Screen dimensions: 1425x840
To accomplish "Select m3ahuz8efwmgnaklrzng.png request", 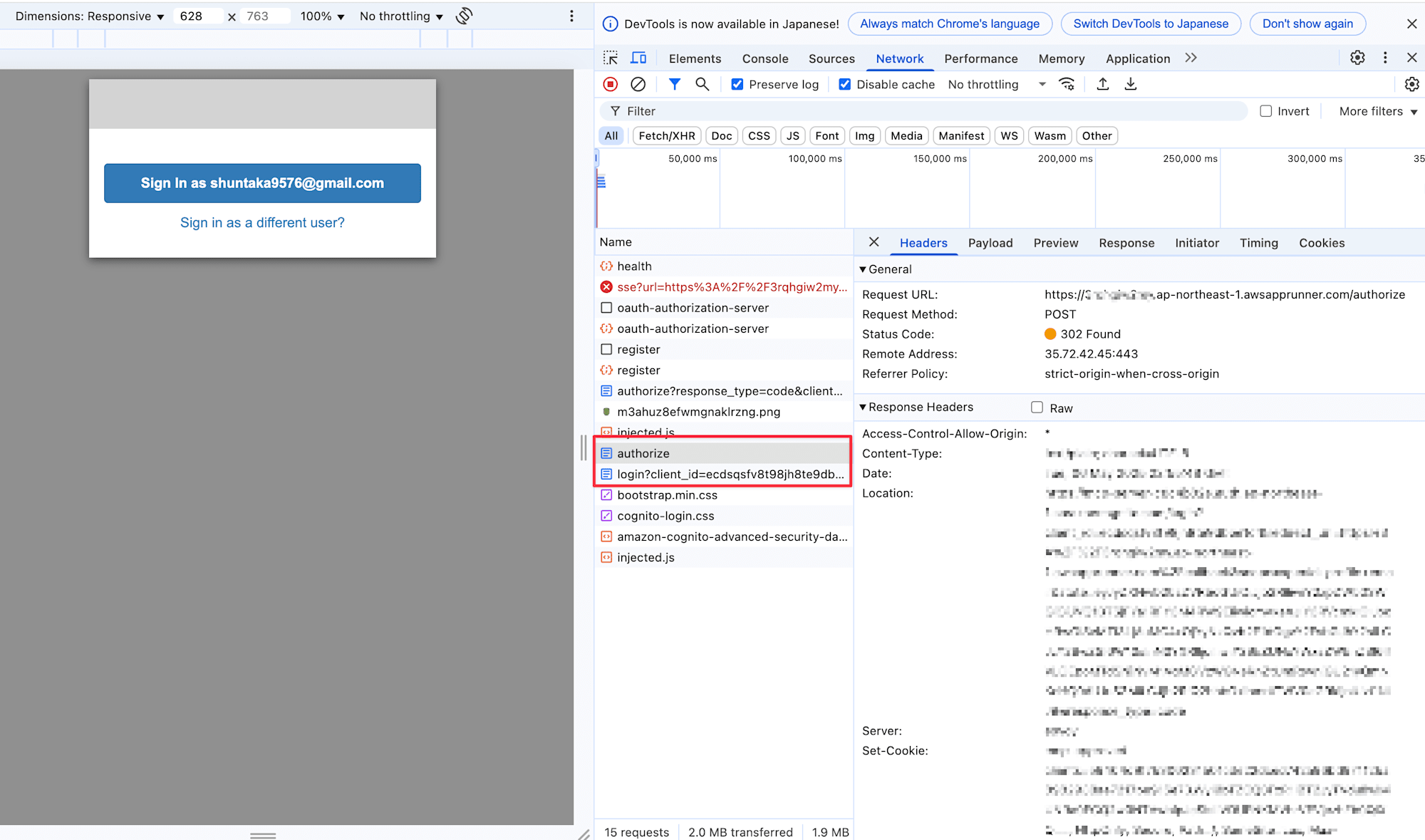I will [724, 412].
